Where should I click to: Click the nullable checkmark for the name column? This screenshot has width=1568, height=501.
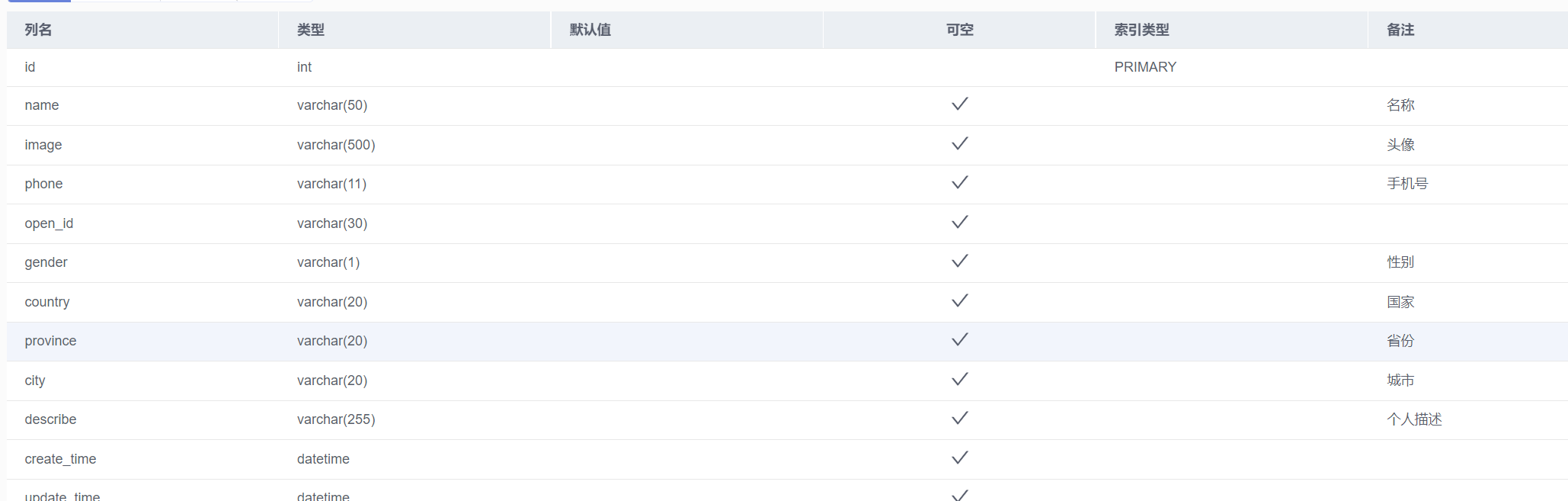pos(959,104)
